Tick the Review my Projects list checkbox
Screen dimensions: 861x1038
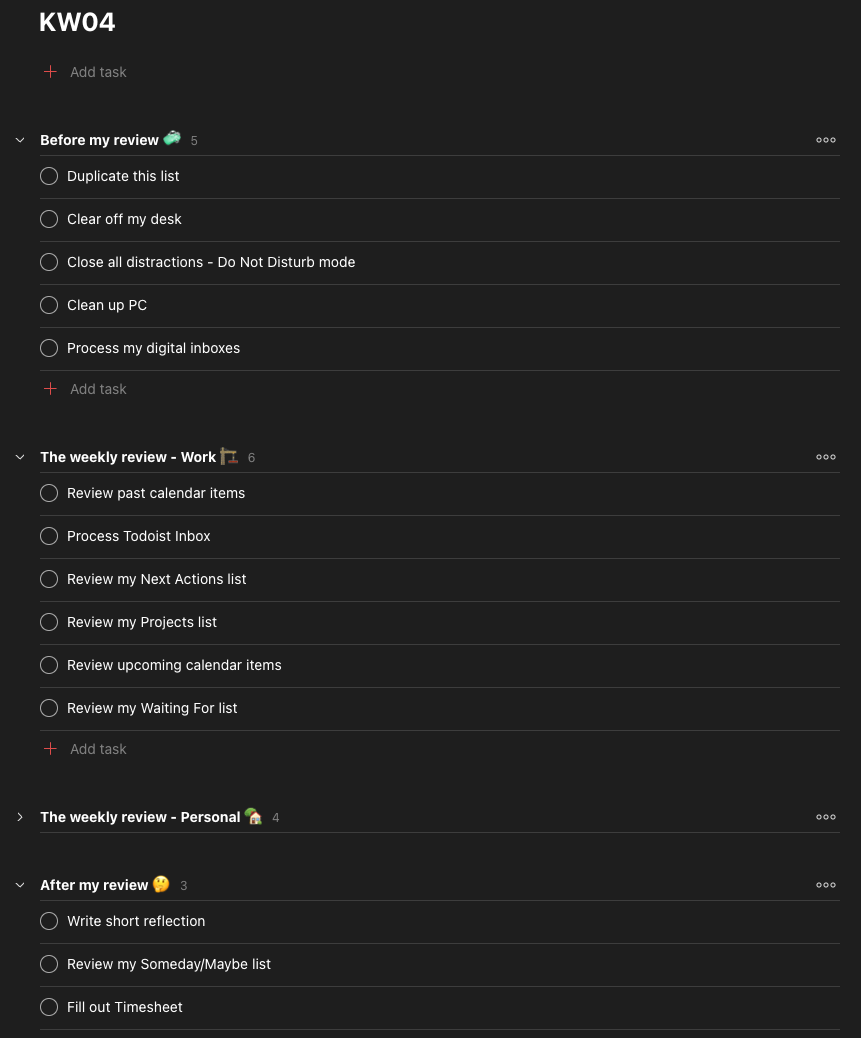point(49,622)
